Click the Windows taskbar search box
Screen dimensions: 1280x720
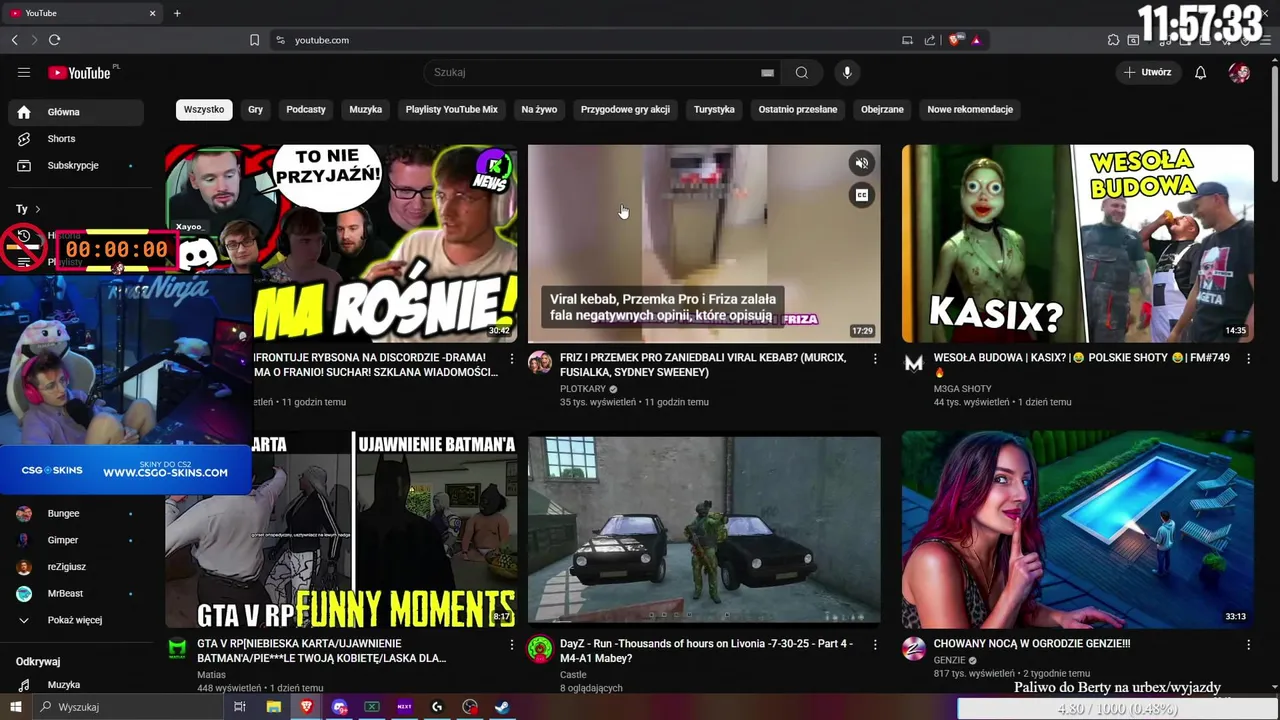(x=128, y=707)
